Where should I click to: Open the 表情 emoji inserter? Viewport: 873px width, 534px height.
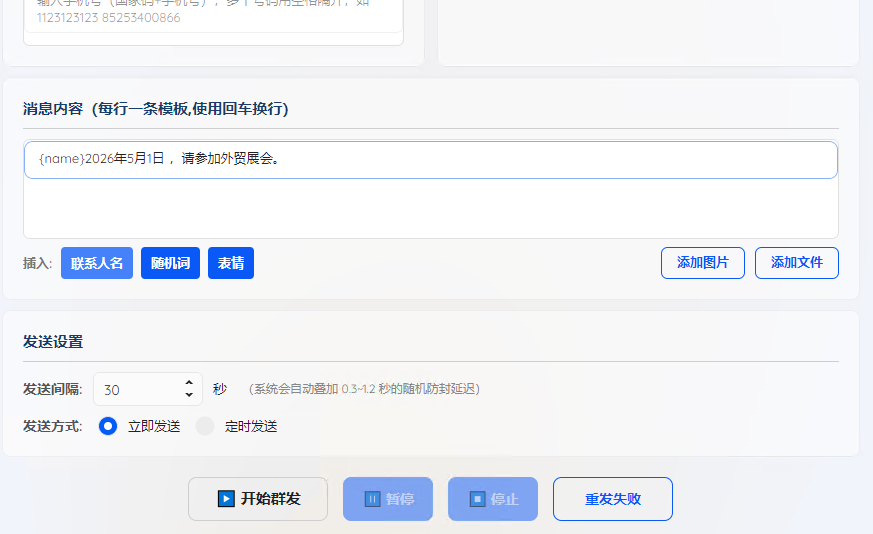[x=231, y=263]
